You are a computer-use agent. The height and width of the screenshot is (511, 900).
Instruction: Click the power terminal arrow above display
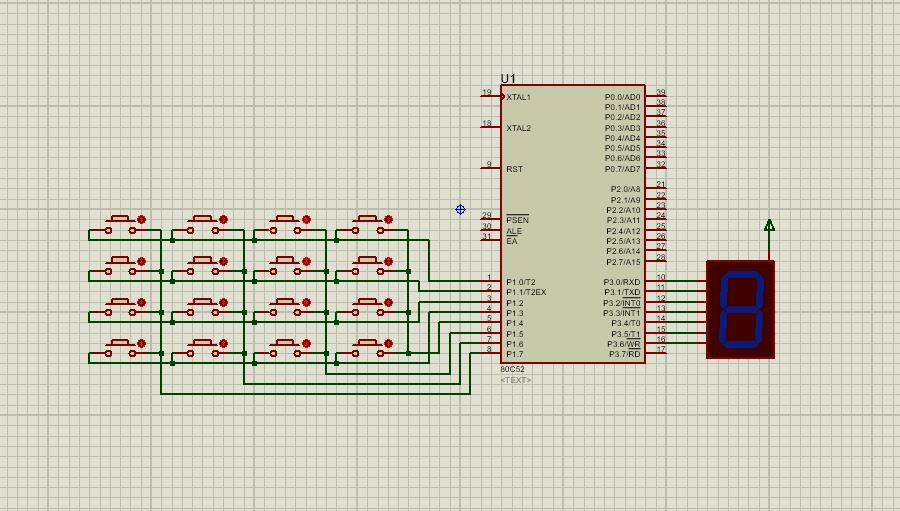[769, 225]
